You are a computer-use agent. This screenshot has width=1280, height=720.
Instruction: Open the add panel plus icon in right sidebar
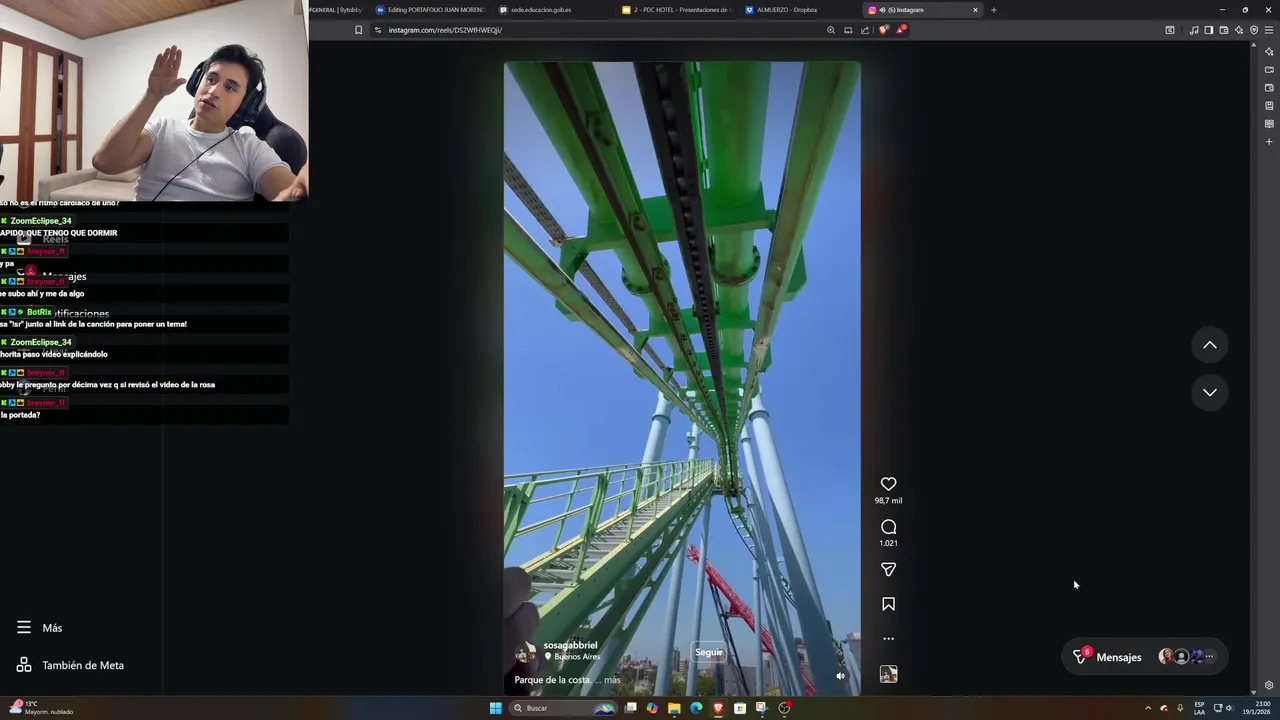(1269, 142)
